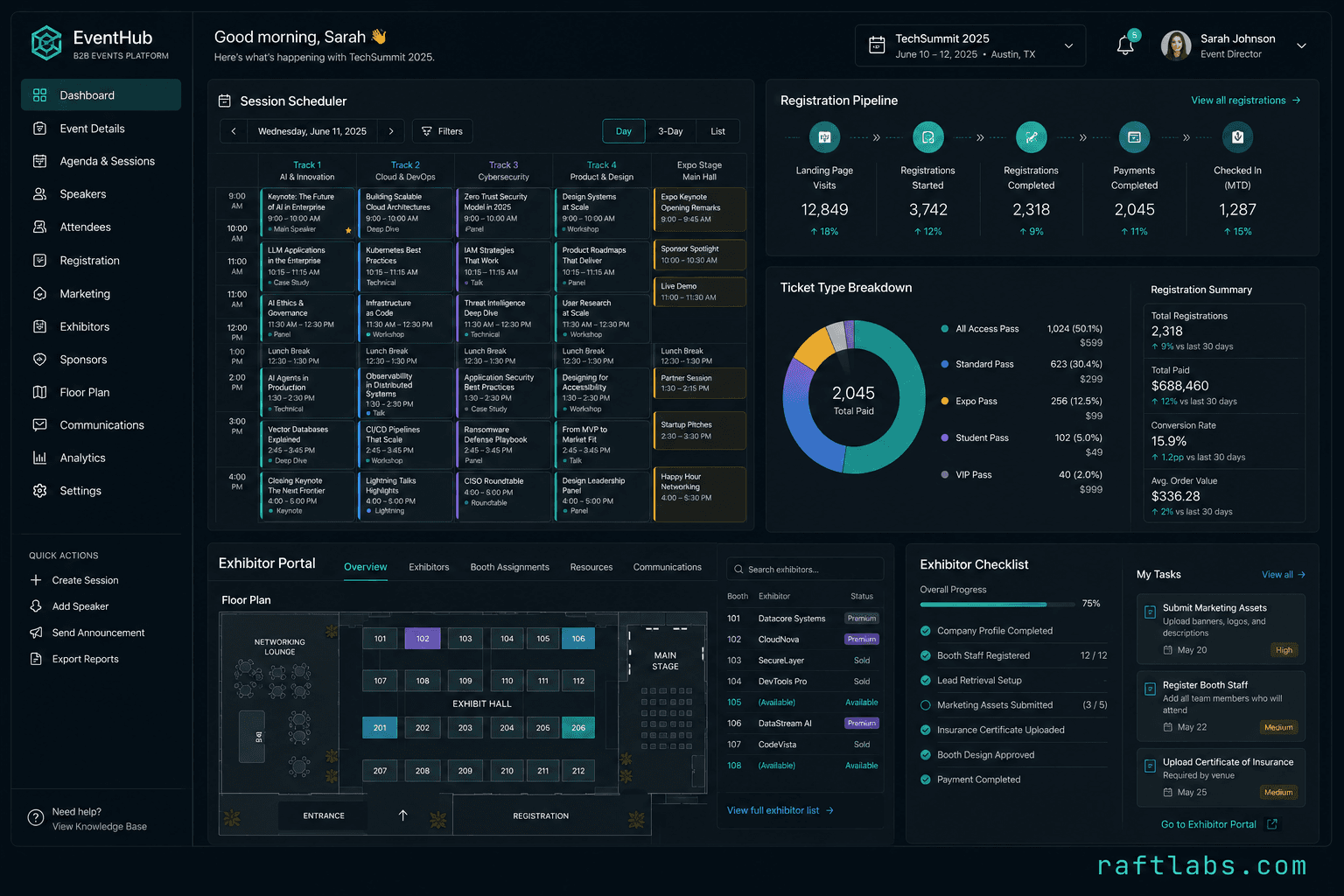The image size is (1344, 896).
Task: Click the Settings gear icon
Action: click(x=39, y=491)
